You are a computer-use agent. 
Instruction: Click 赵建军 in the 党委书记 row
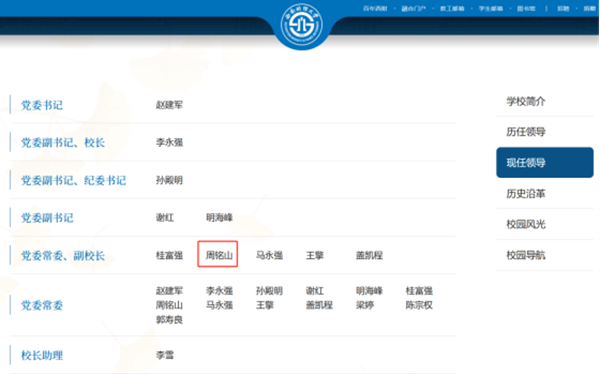pos(169,105)
